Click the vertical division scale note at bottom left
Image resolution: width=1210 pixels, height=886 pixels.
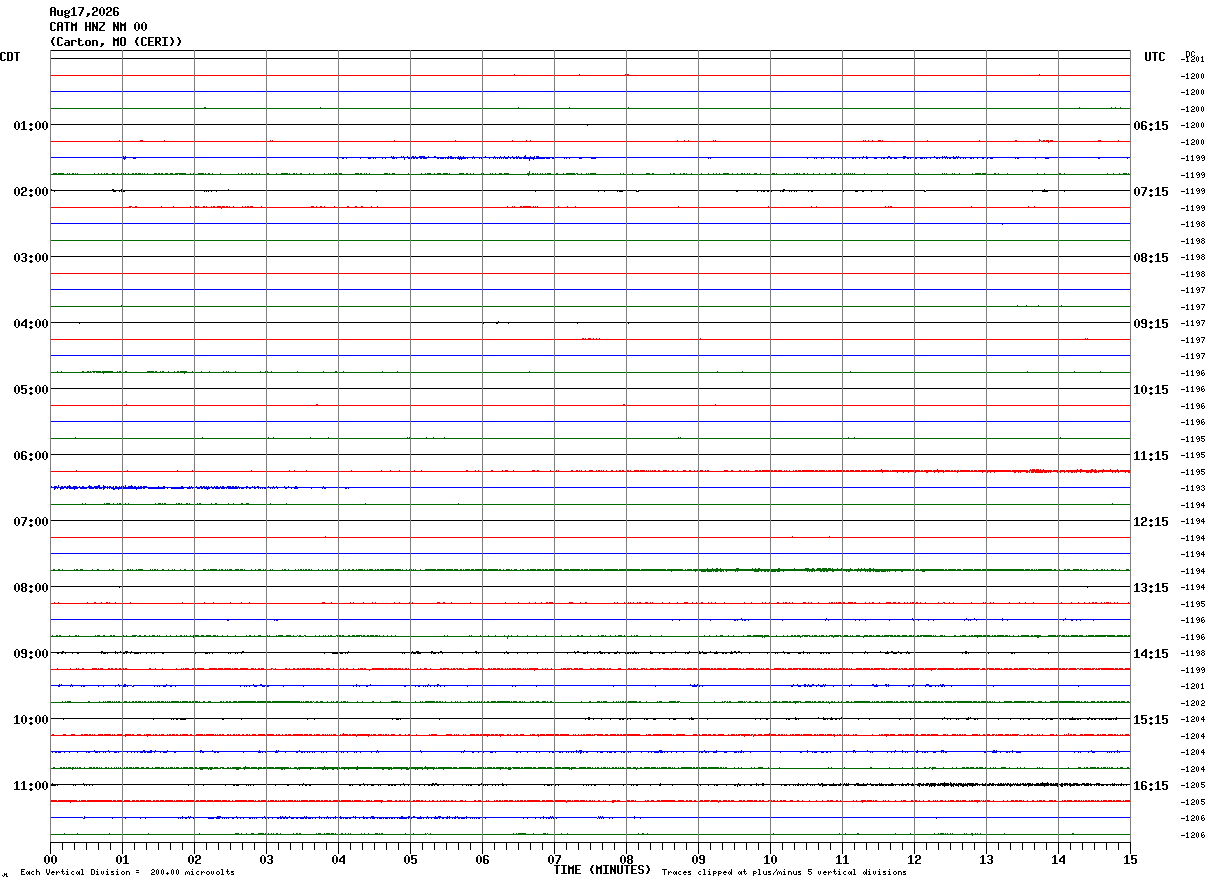point(127,873)
